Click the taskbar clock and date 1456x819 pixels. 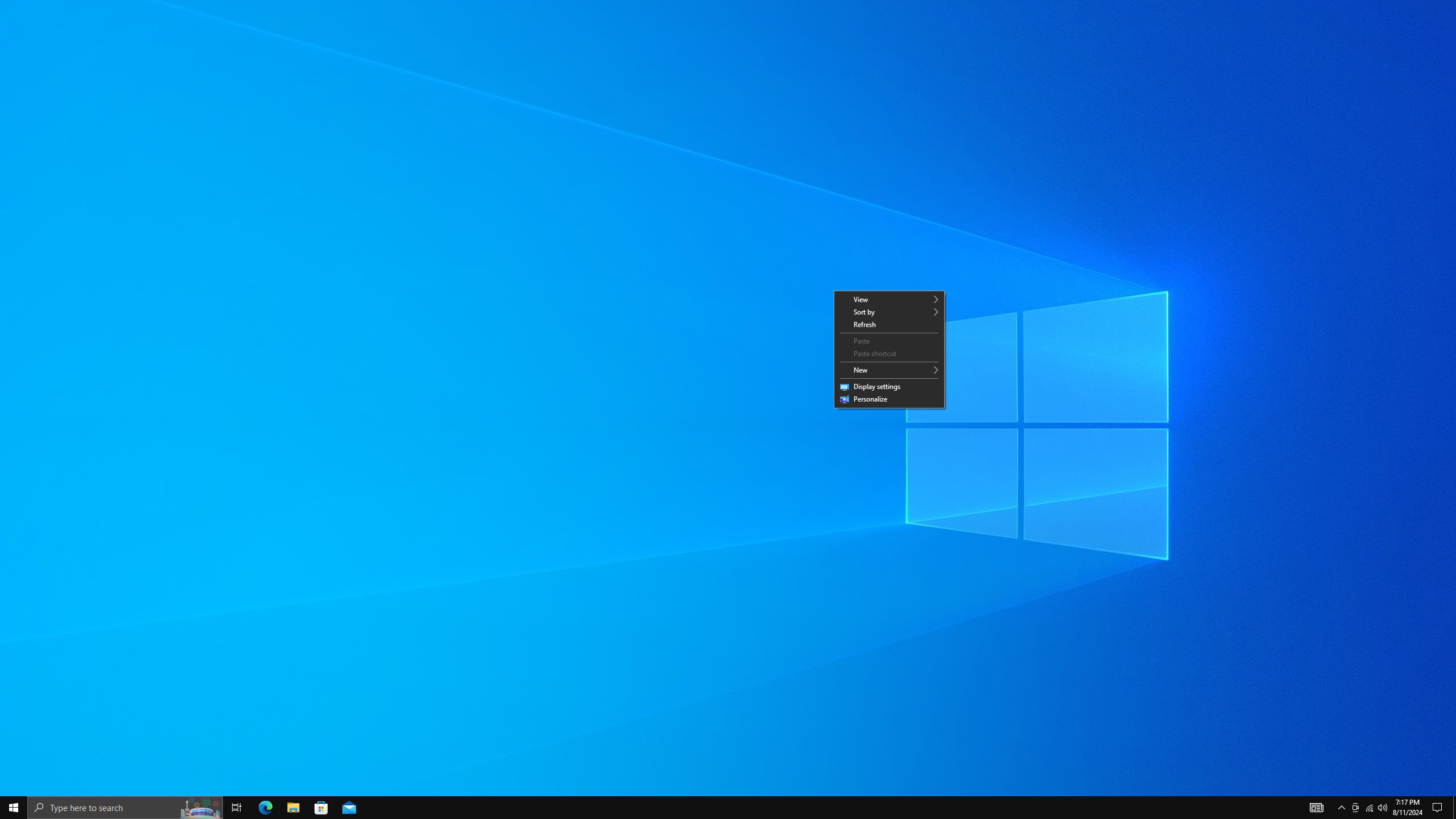coord(1407,807)
